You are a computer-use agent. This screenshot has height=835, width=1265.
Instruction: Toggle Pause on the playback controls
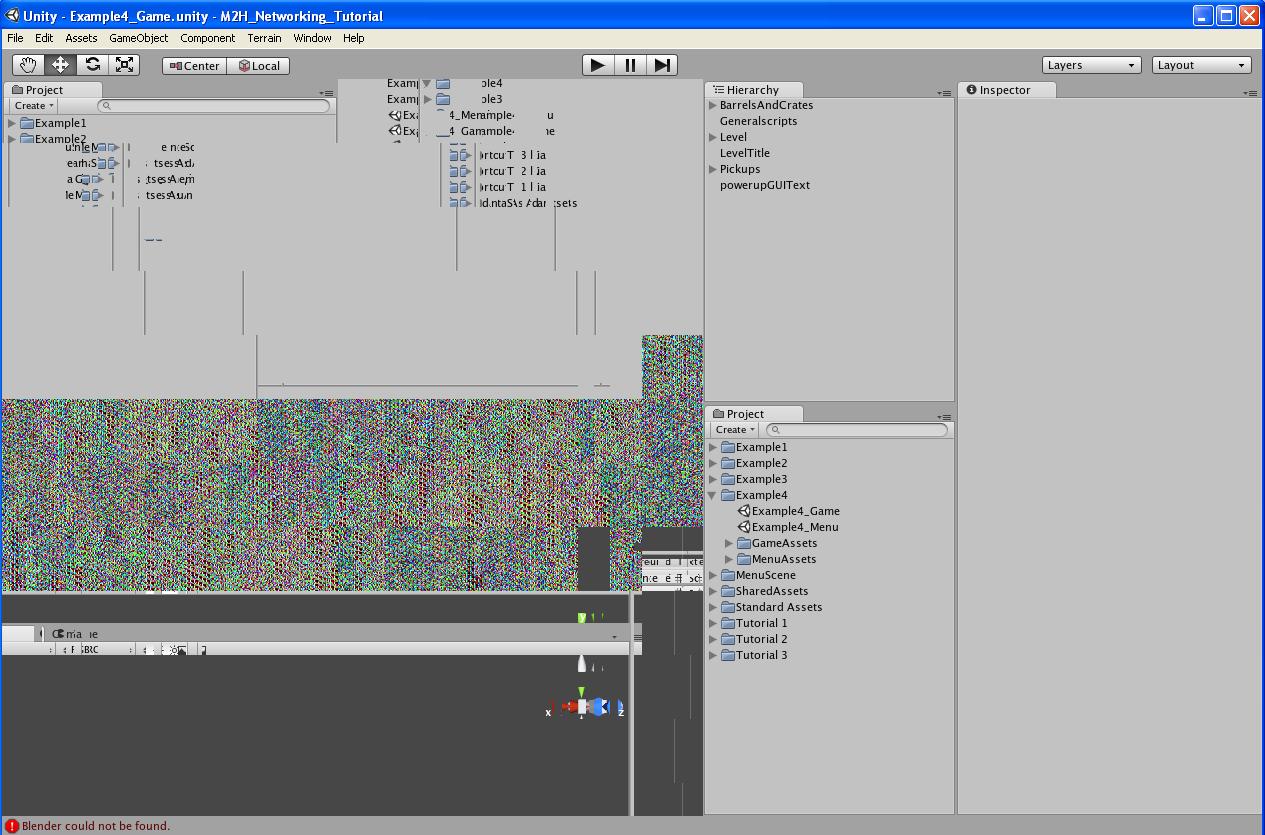pos(630,64)
